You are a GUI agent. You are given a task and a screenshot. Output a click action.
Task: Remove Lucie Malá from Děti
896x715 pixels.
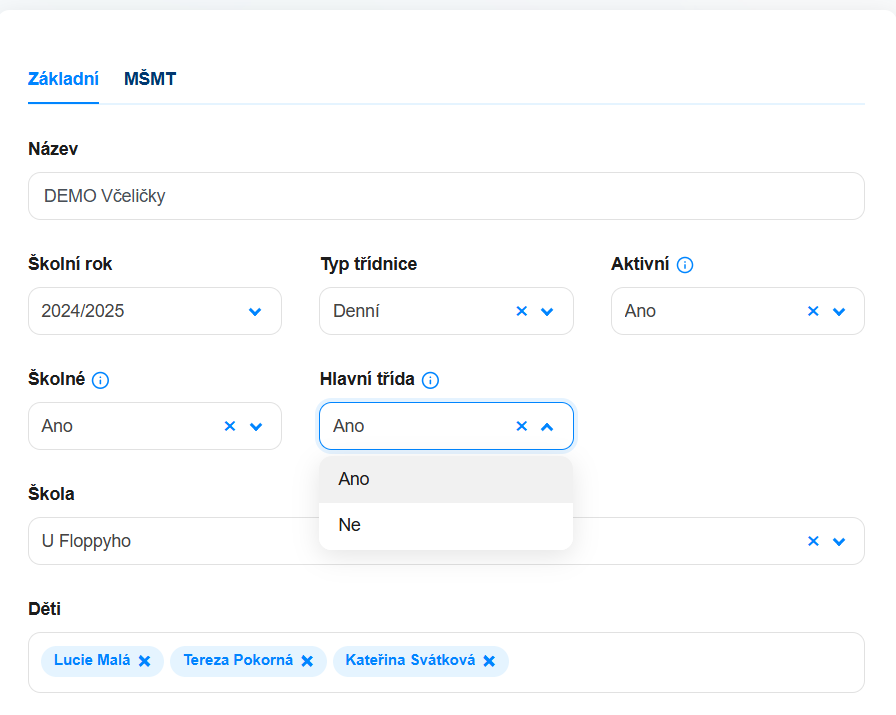pos(145,661)
